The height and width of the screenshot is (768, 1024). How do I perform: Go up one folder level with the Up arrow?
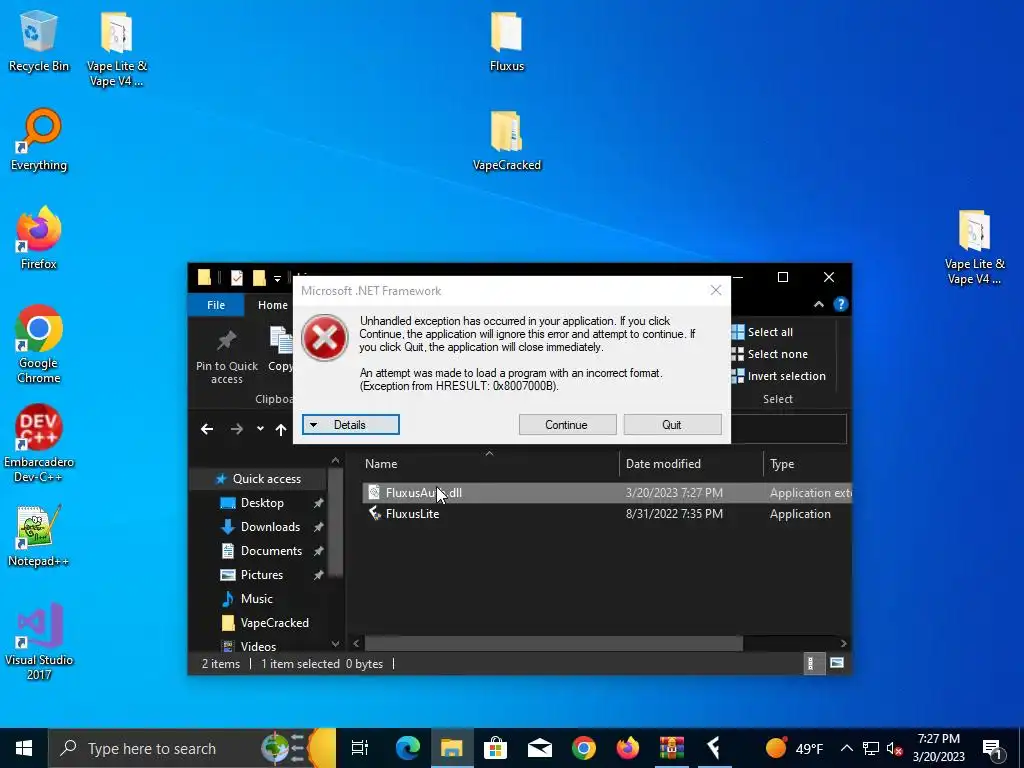point(281,429)
